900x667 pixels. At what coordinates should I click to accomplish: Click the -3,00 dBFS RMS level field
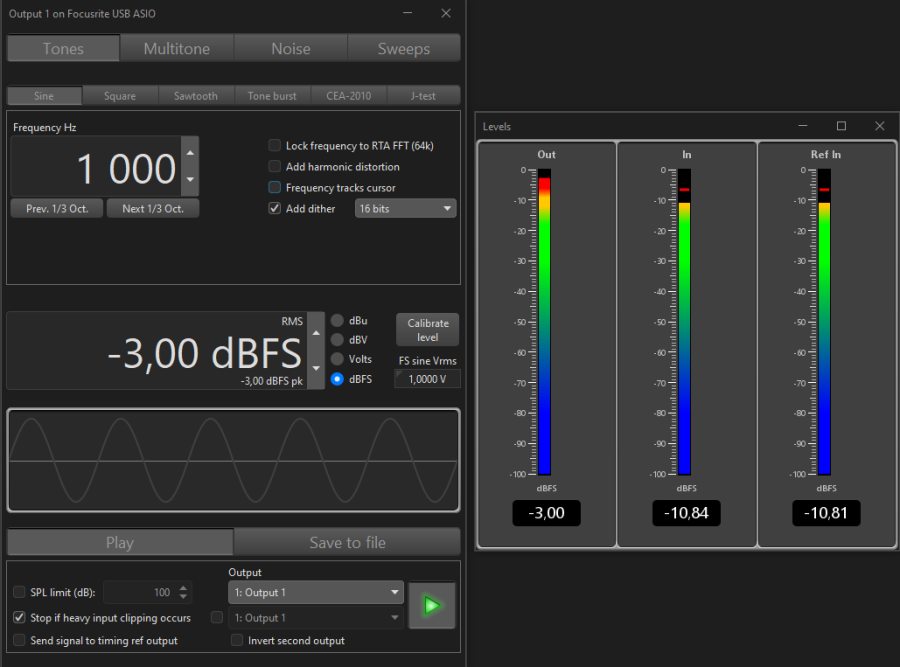[157, 351]
